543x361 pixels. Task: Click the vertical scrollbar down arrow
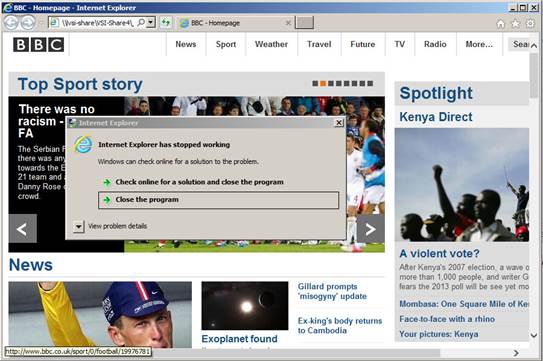click(534, 335)
